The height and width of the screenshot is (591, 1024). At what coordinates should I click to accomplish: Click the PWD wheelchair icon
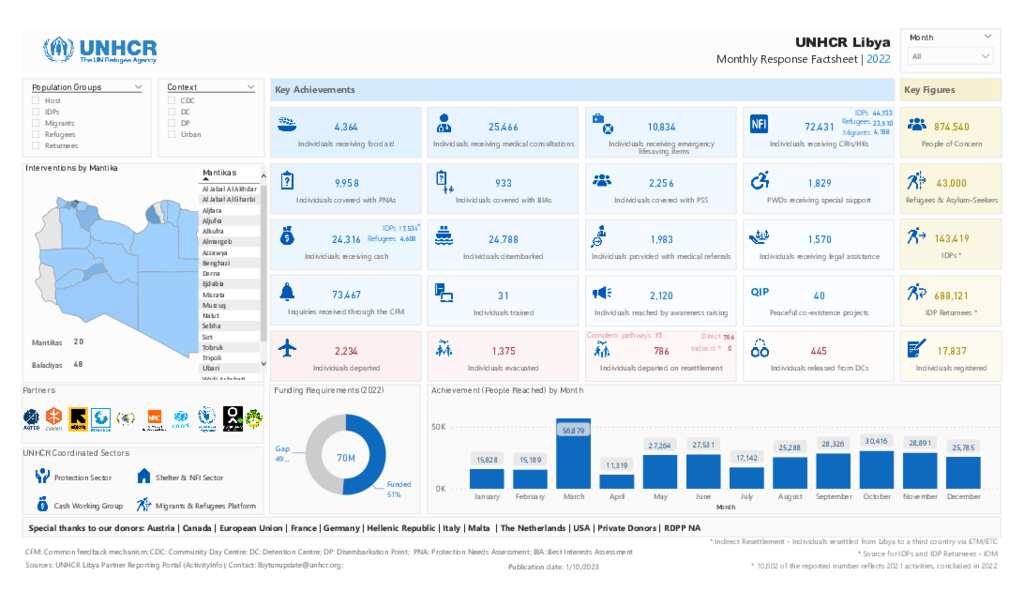pos(760,180)
